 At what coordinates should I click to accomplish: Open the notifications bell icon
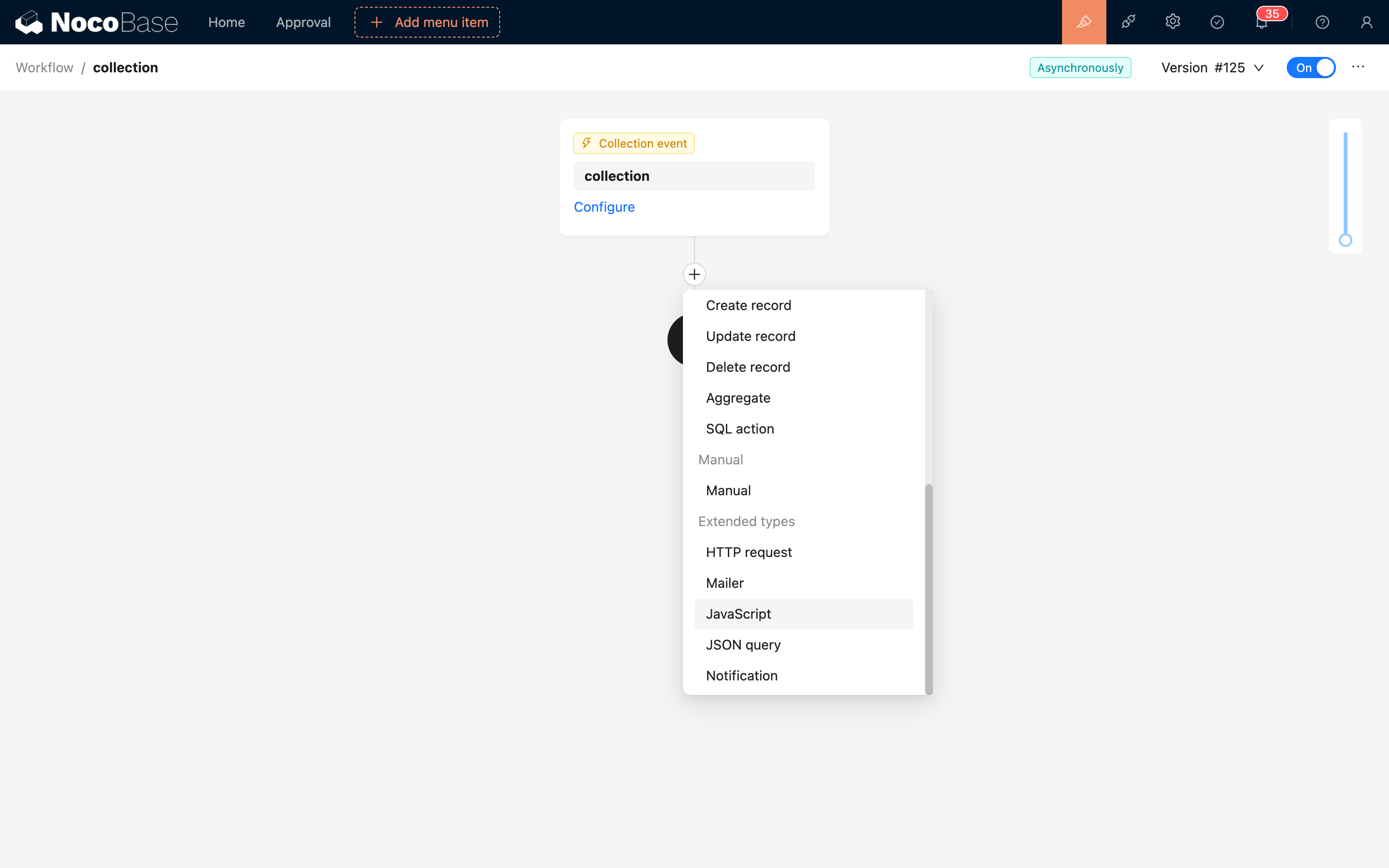1261,24
